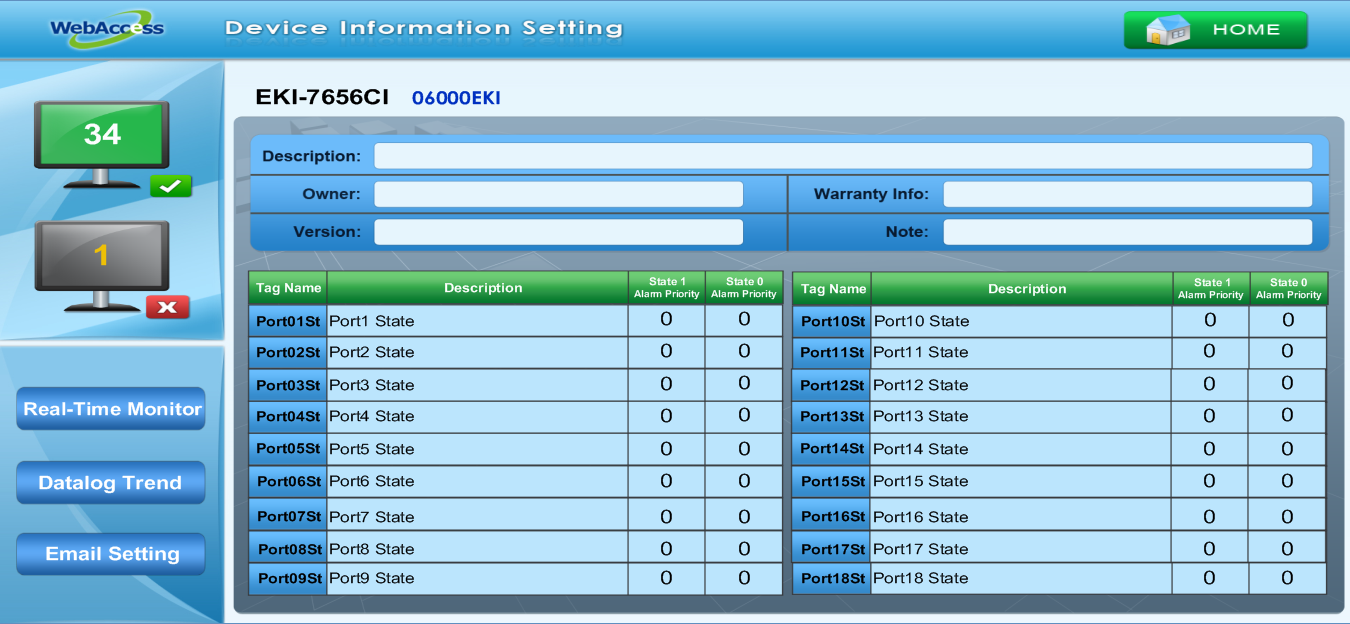Viewport: 1350px width, 624px height.
Task: Click the Port14 State description
Action: 1021,449
